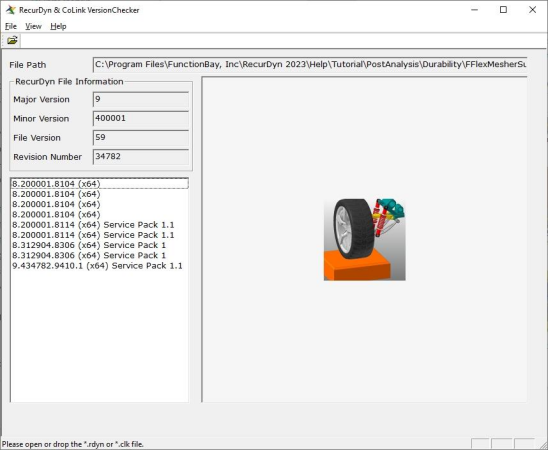Viewport: 549px width, 451px height.
Task: Click the 'RecurDyn File Information' group title
Action: tap(69, 82)
